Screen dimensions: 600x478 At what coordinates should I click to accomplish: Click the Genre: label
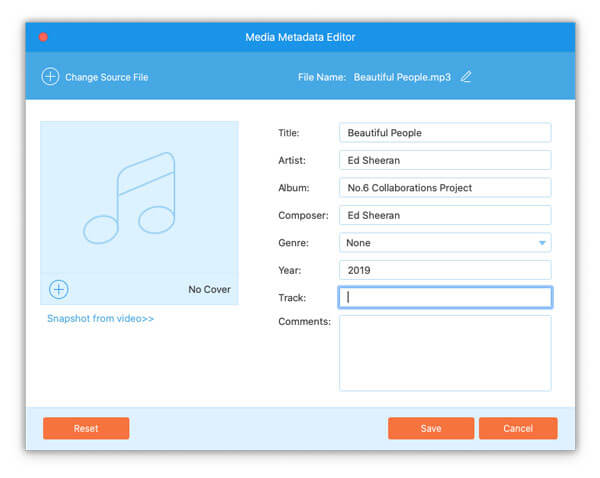[293, 243]
